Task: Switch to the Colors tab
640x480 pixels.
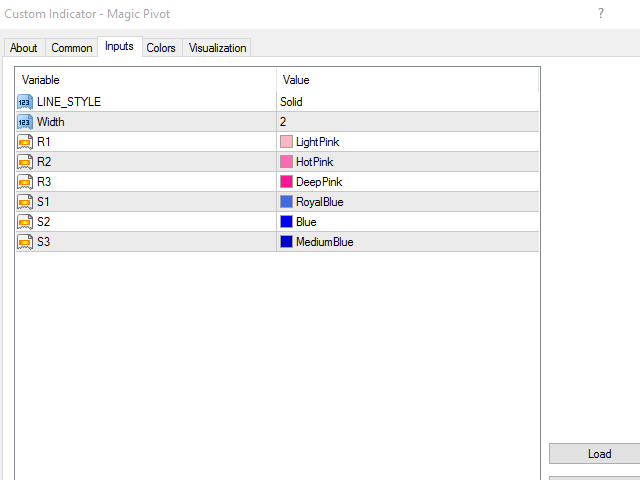Action: 161,48
